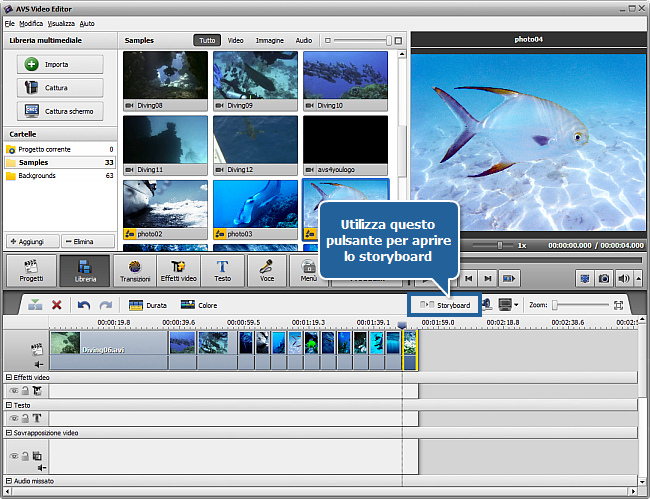The height and width of the screenshot is (499, 650).
Task: Click the Testo tool button
Action: click(x=222, y=270)
